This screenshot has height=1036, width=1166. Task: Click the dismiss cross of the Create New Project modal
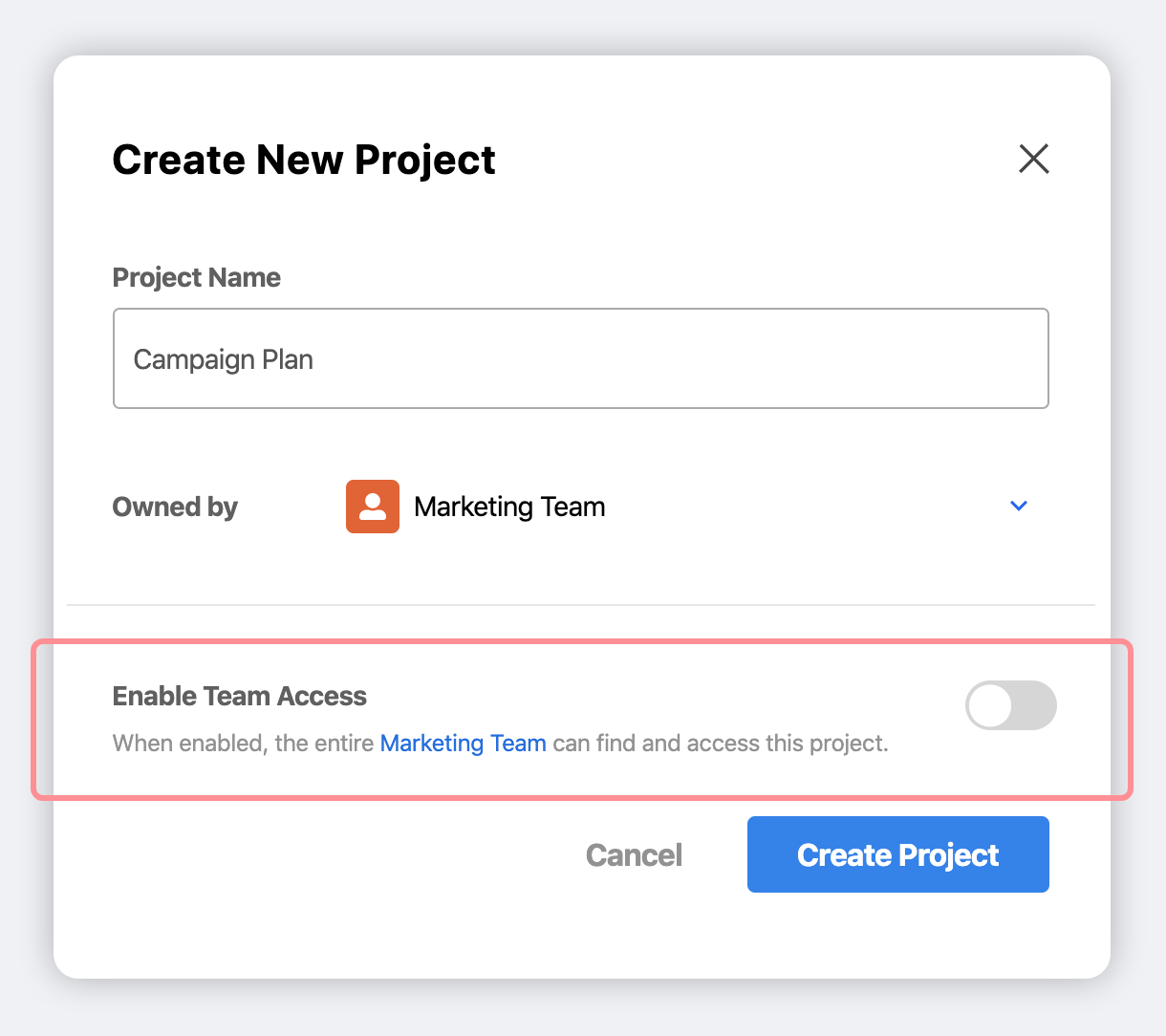[x=1033, y=160]
